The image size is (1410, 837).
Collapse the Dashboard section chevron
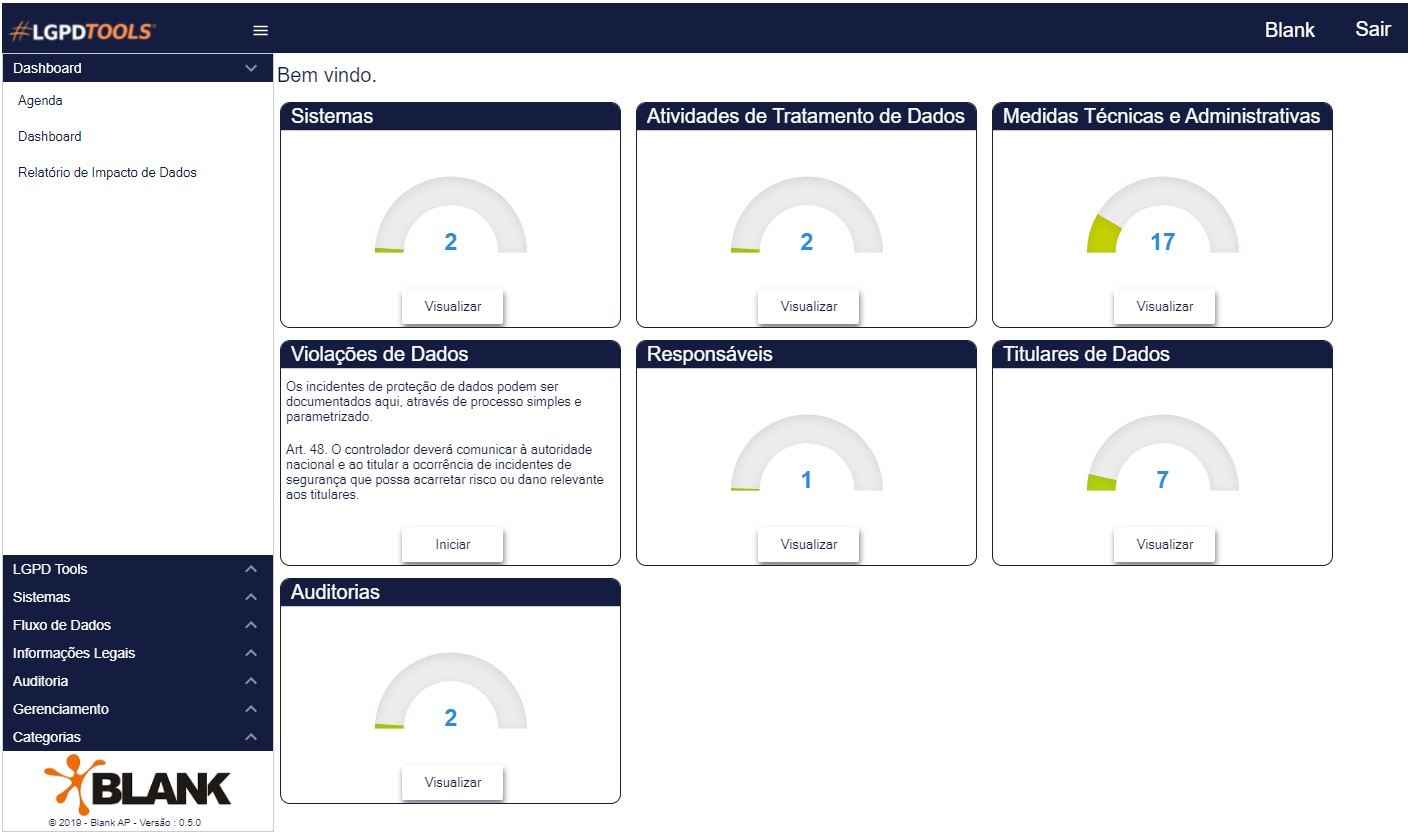click(x=251, y=68)
